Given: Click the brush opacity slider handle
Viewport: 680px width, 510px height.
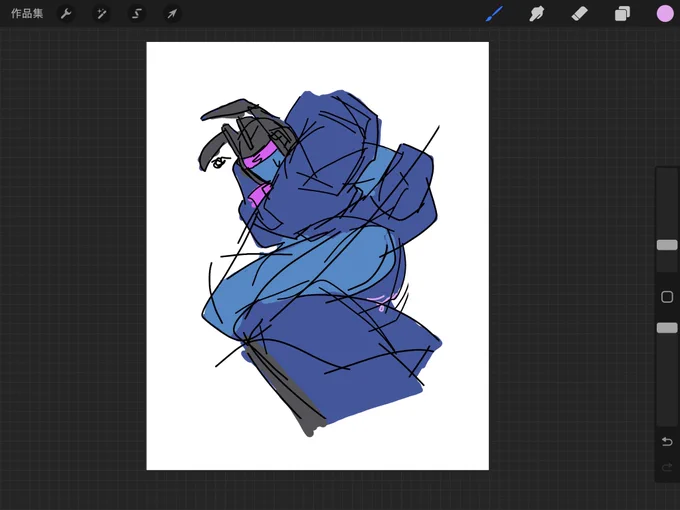Looking at the screenshot, I should 667,328.
